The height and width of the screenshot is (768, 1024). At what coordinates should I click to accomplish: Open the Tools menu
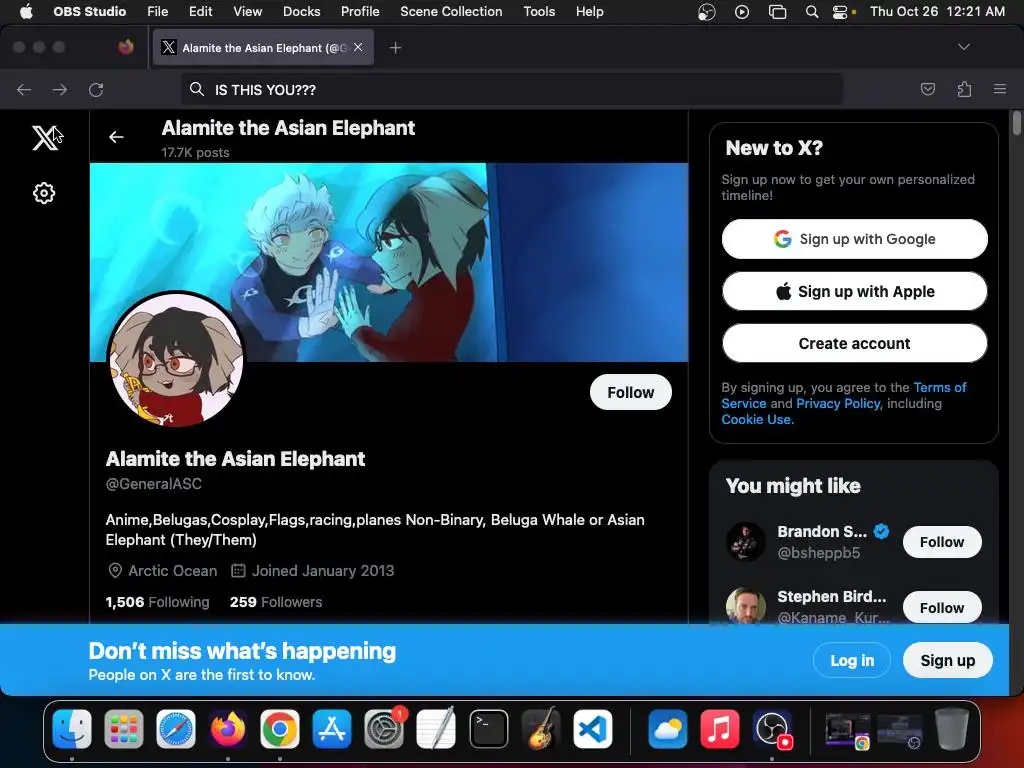pyautogui.click(x=539, y=12)
